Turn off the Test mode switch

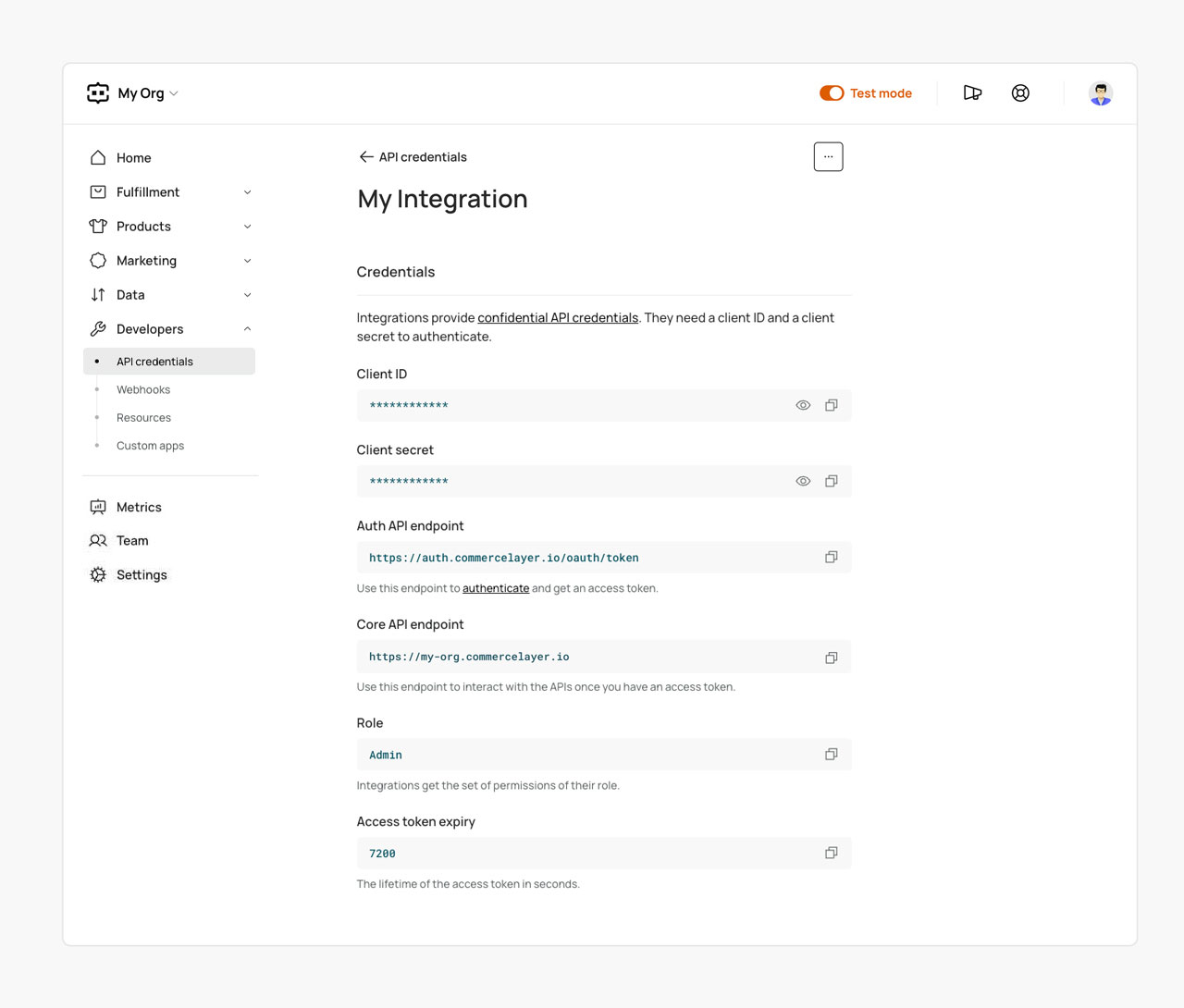pyautogui.click(x=832, y=93)
